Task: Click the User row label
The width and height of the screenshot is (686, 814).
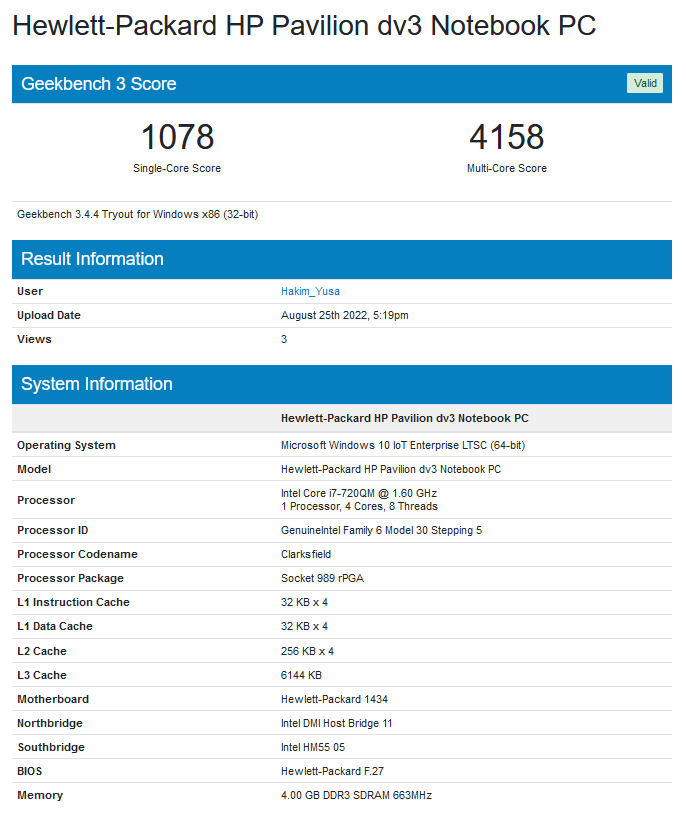Action: 30,291
